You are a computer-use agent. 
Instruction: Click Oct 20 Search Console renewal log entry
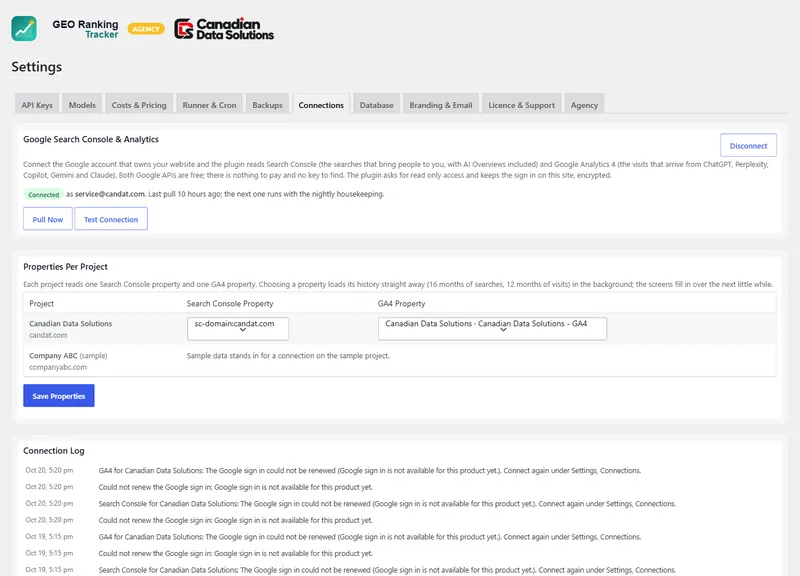coord(387,504)
